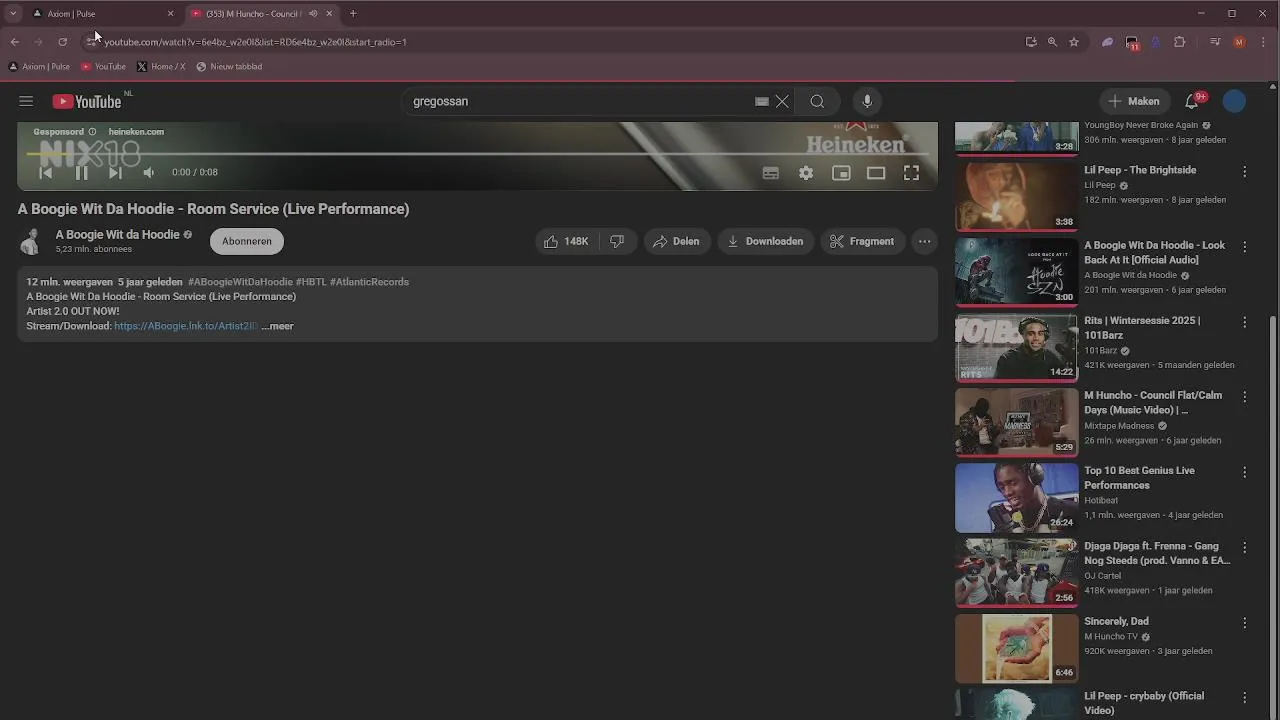Image resolution: width=1280 pixels, height=720 pixels.
Task: Open YouTube bookmark in bookmarks bar
Action: coord(103,67)
